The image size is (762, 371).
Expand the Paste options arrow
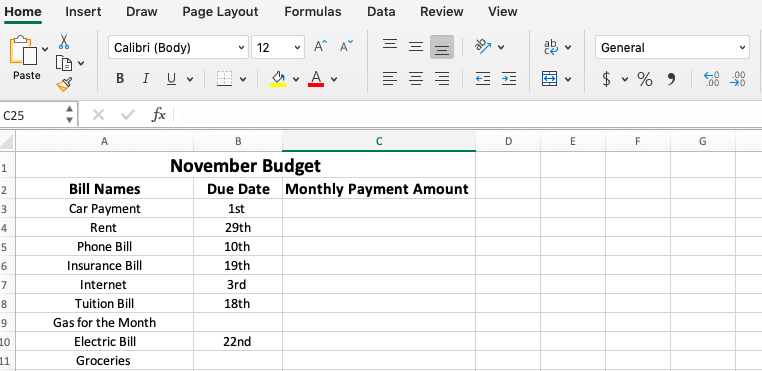pyautogui.click(x=45, y=49)
